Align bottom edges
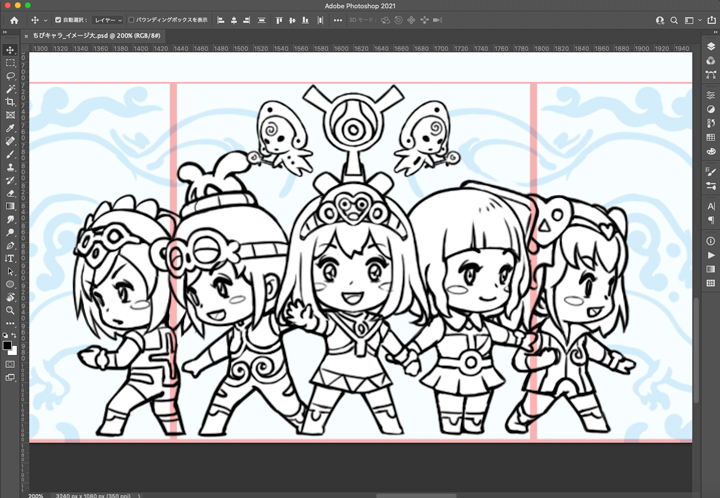 (x=305, y=20)
